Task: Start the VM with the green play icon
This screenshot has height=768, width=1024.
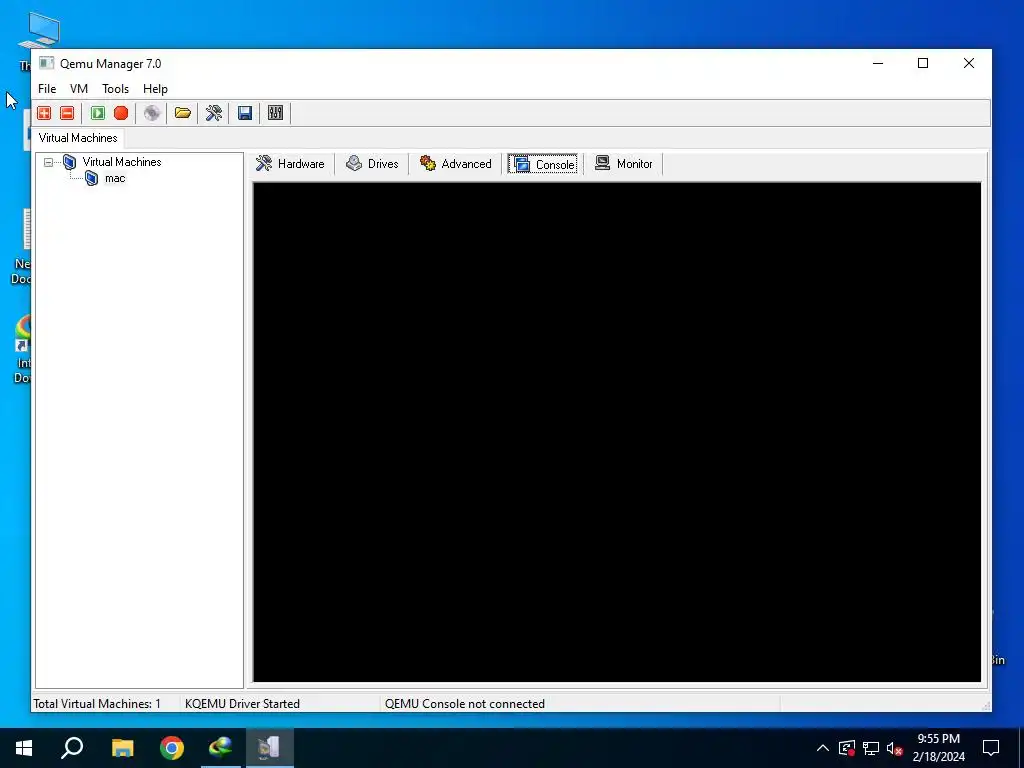Action: [x=98, y=113]
